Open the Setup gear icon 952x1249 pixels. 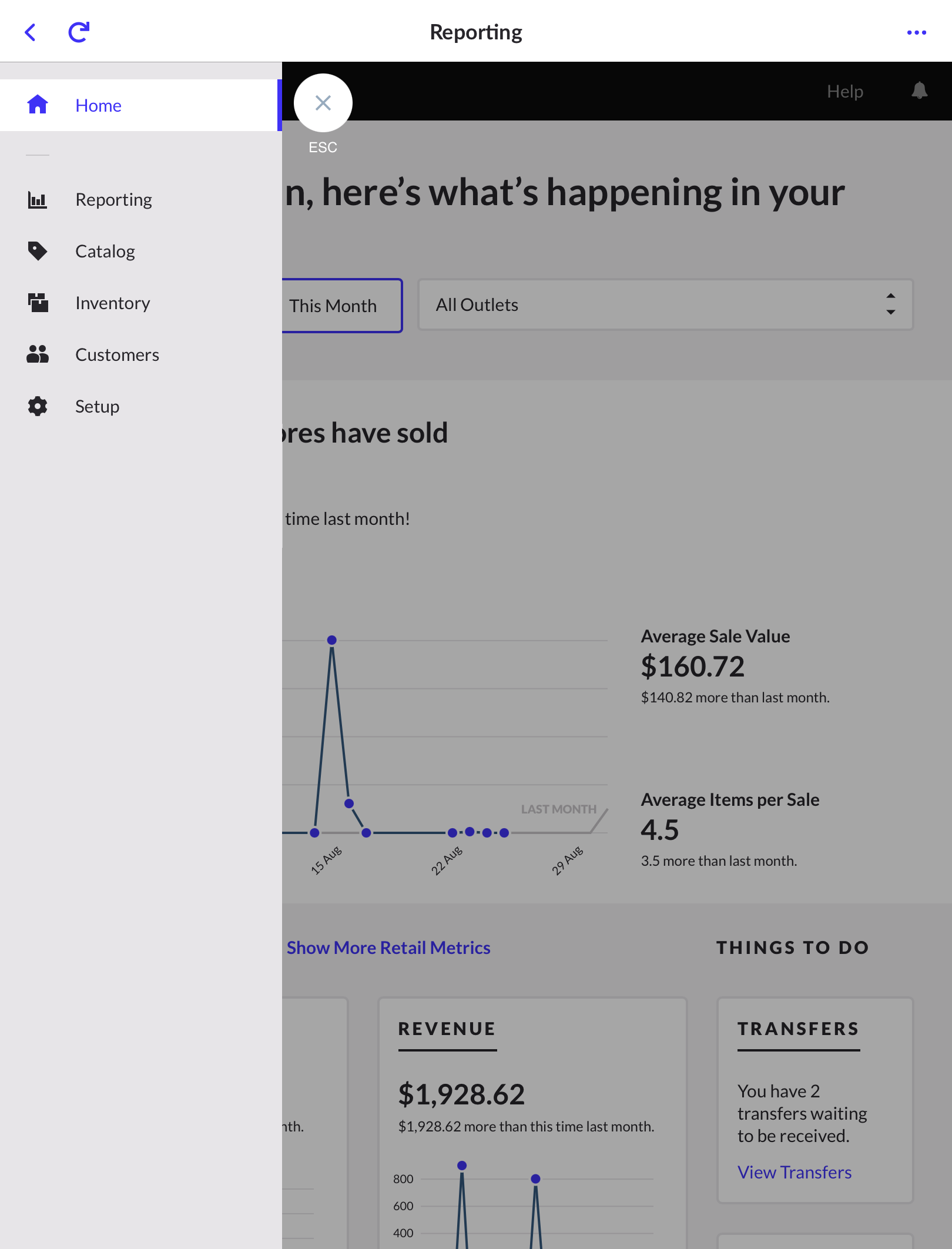coord(38,406)
